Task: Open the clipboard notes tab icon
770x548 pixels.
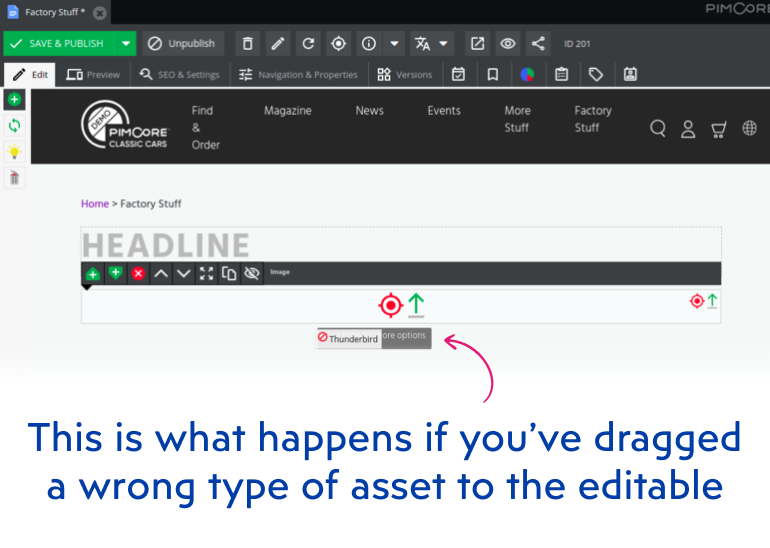Action: 561,75
